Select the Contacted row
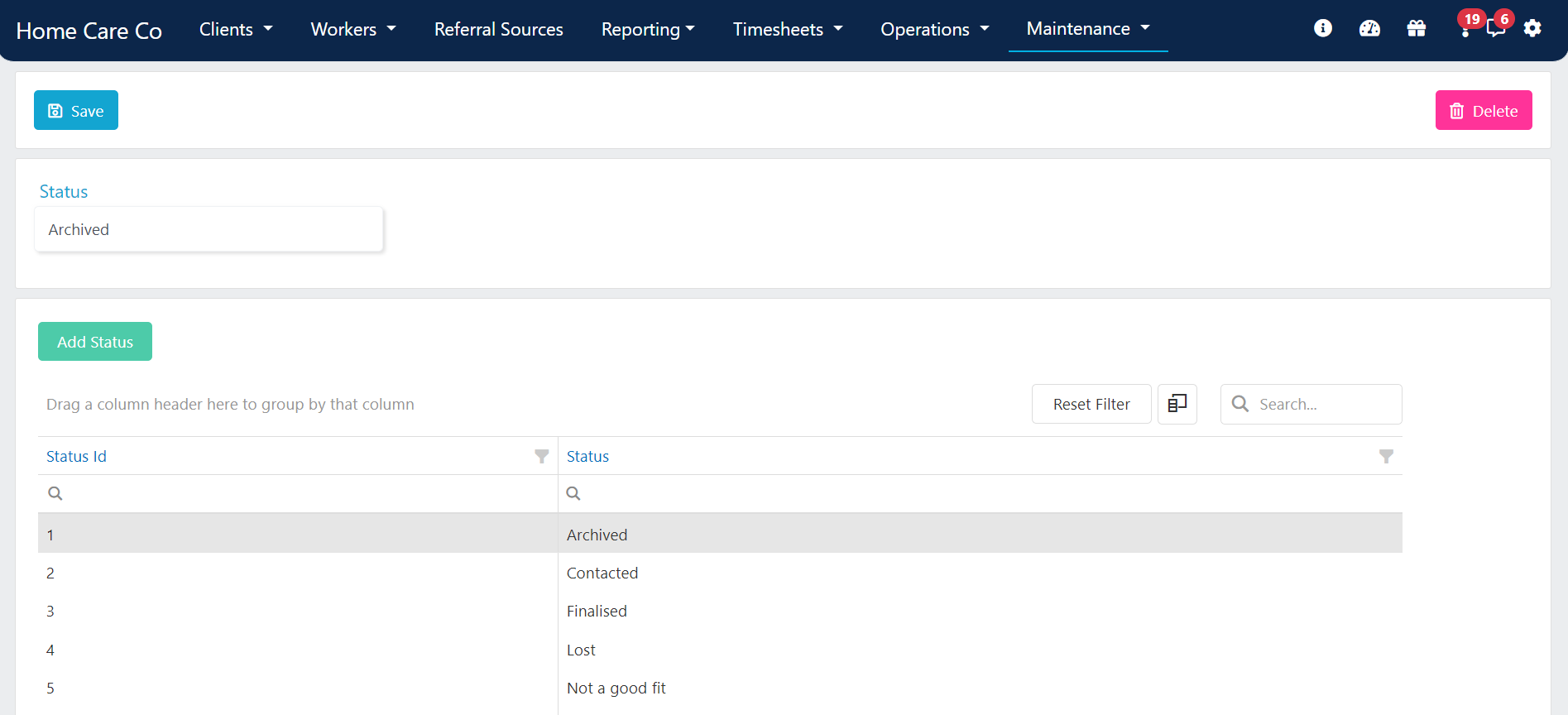 (720, 573)
